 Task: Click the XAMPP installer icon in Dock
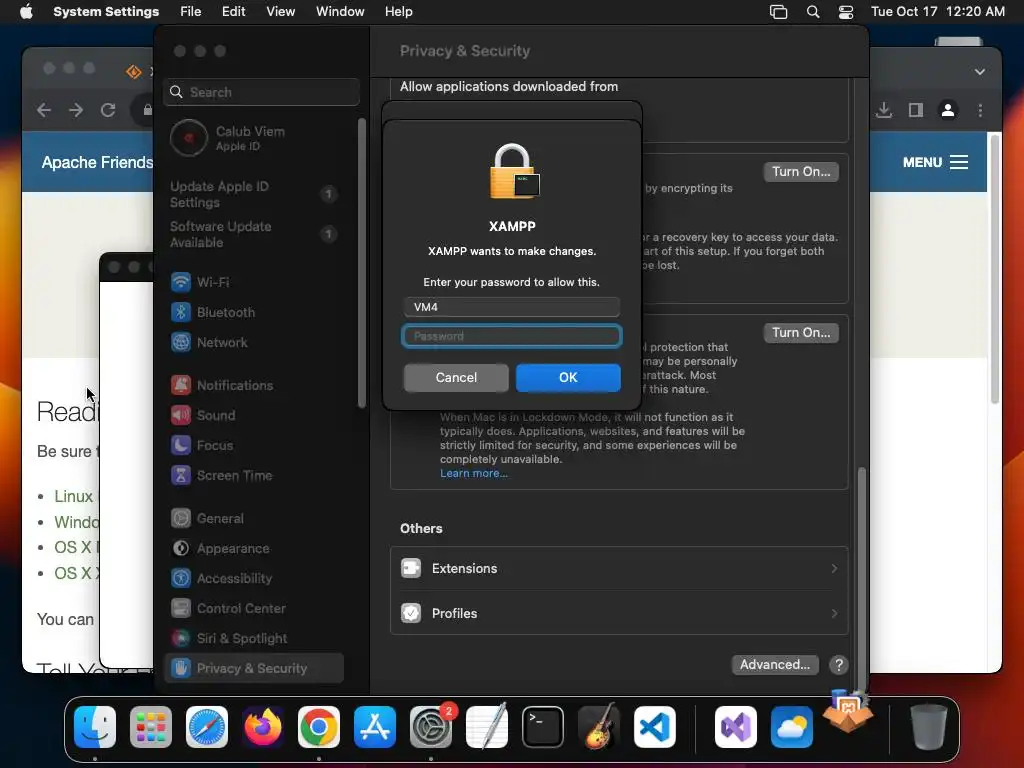848,711
